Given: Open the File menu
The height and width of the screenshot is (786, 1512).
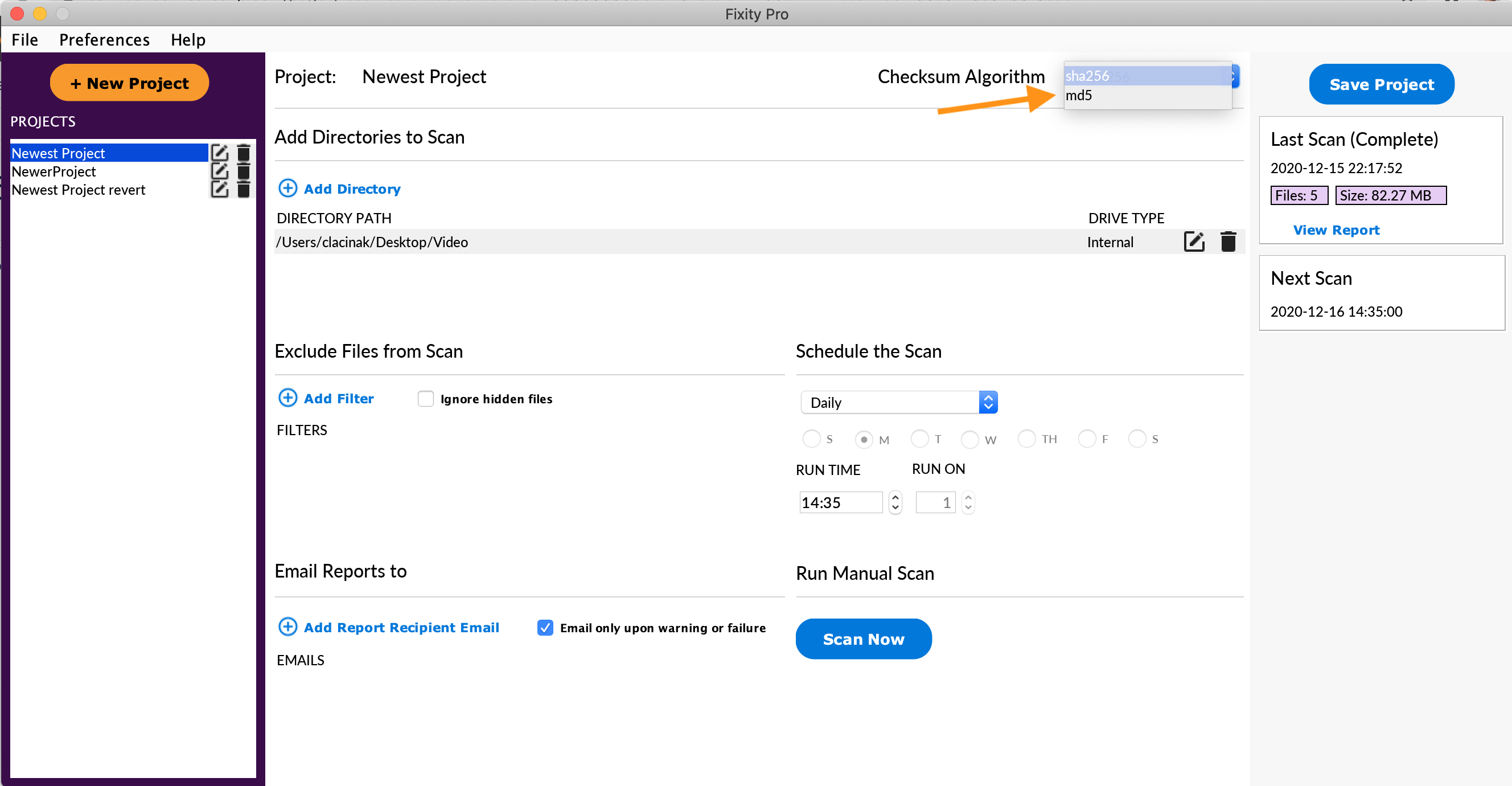Looking at the screenshot, I should pyautogui.click(x=24, y=39).
